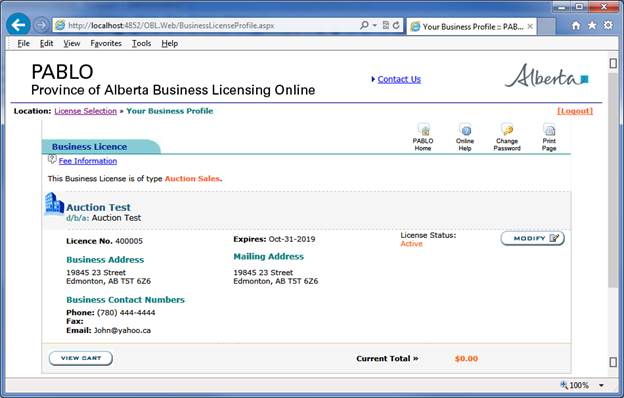
Task: Click the Print Page icon
Action: [549, 137]
